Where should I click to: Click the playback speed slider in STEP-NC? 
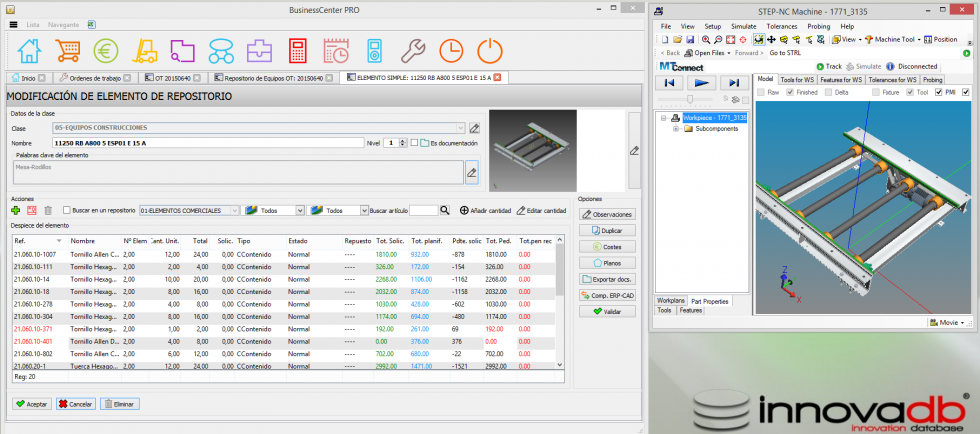click(689, 99)
